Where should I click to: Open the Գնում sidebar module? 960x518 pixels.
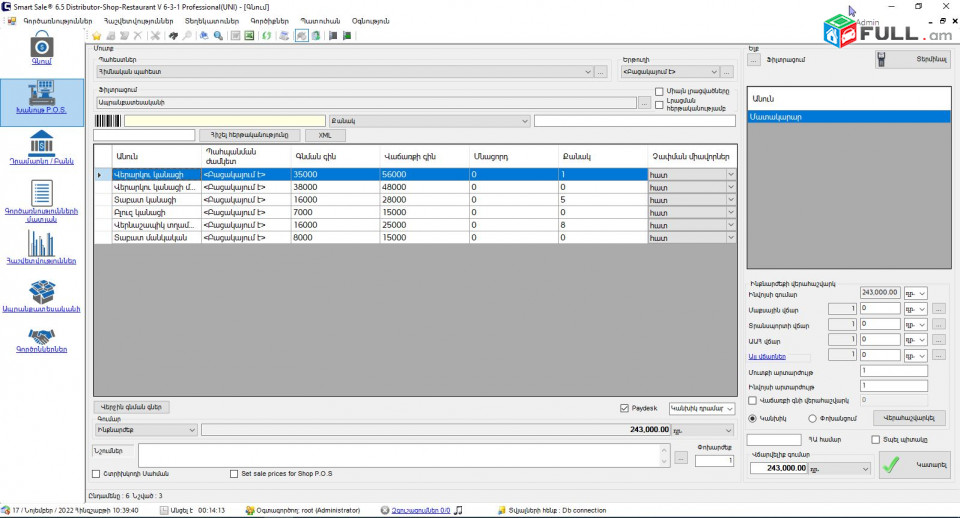42,48
